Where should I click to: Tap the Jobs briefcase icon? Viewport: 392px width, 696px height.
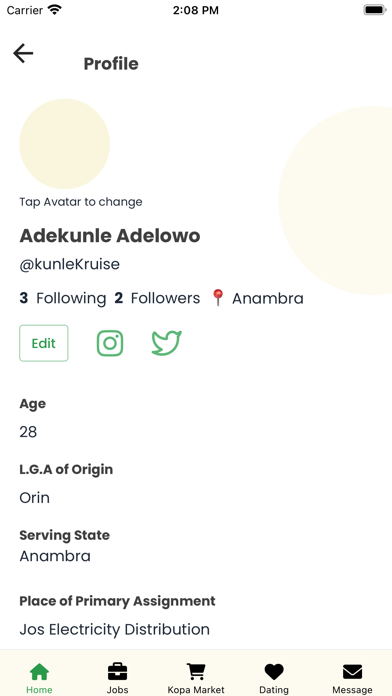point(118,672)
